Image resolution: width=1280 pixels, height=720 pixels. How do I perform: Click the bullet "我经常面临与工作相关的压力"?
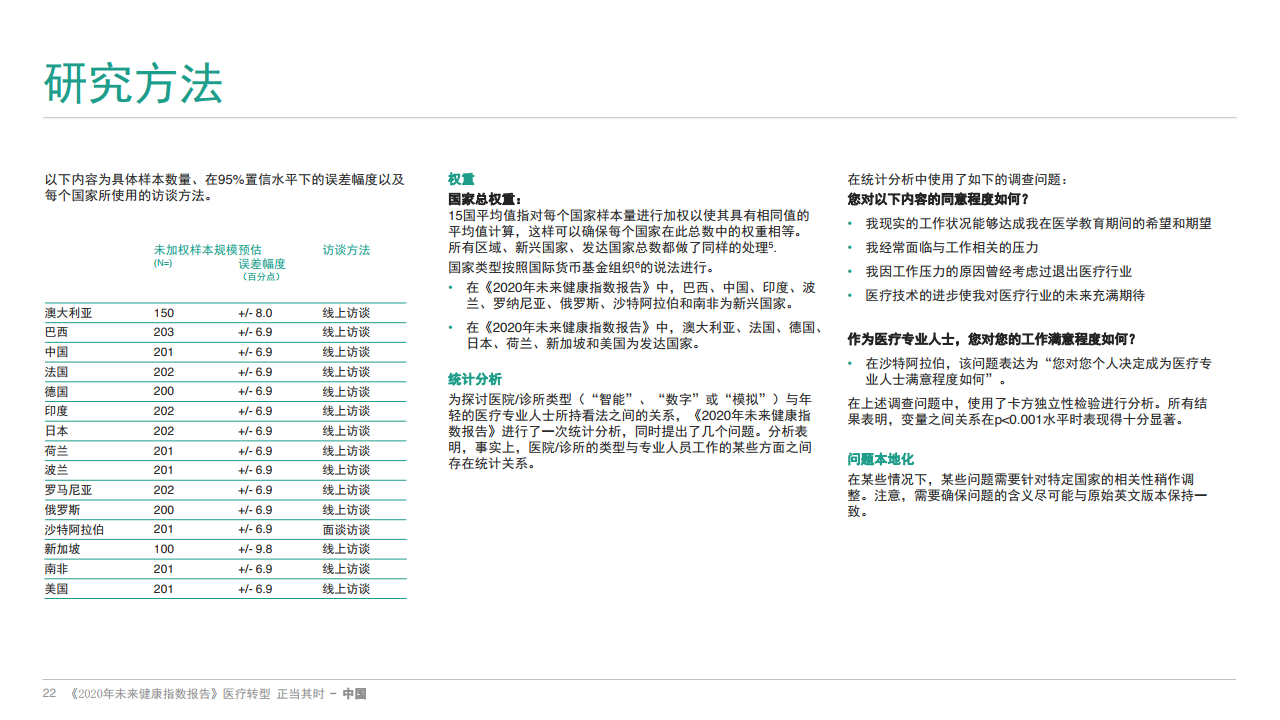952,247
